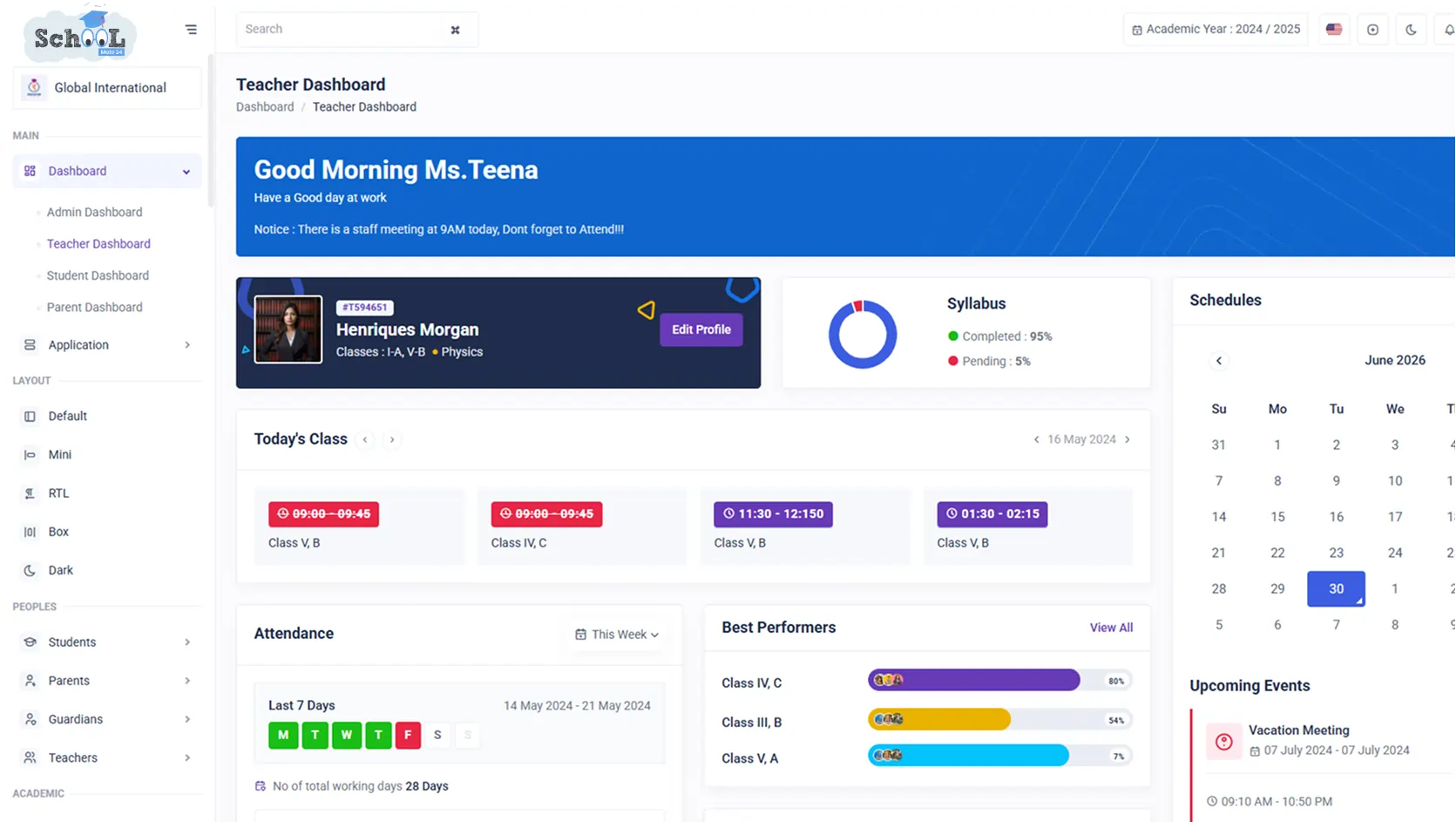Click the Guardians icon in the sidebar
Viewport: 1456px width, 822px height.
pyautogui.click(x=30, y=719)
